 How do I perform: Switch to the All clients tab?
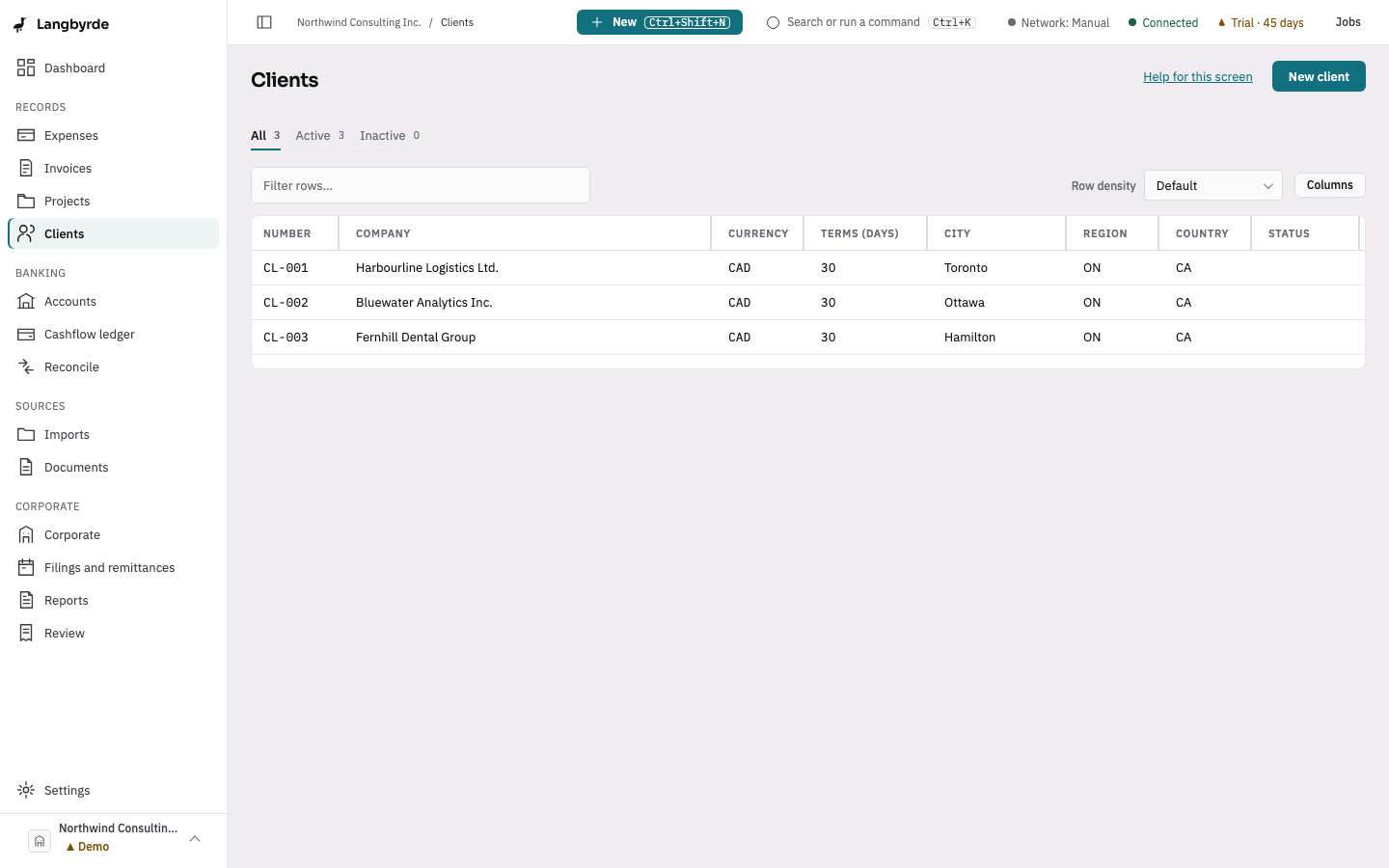265,136
